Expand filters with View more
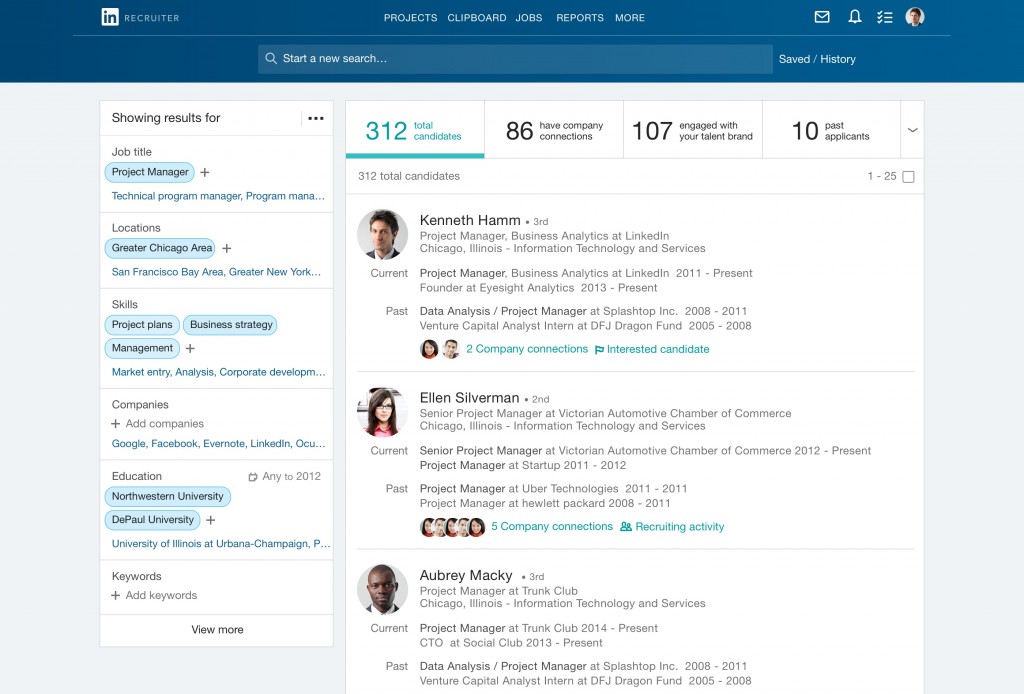The image size is (1024, 694). pos(217,629)
